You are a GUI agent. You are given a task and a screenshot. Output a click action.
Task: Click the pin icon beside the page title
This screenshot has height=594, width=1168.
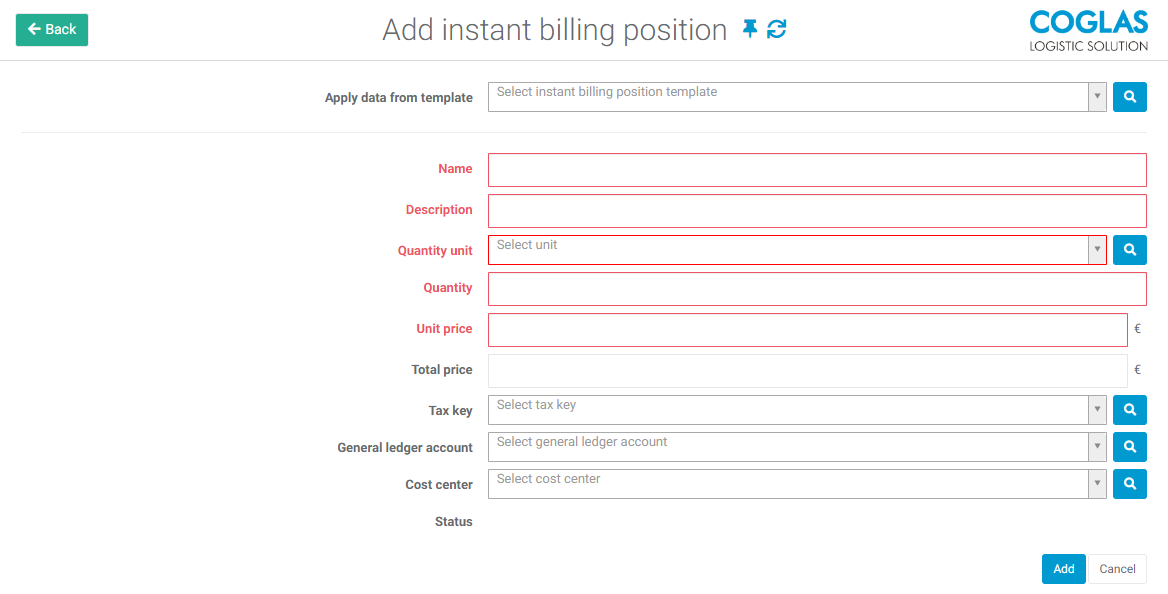tap(750, 30)
